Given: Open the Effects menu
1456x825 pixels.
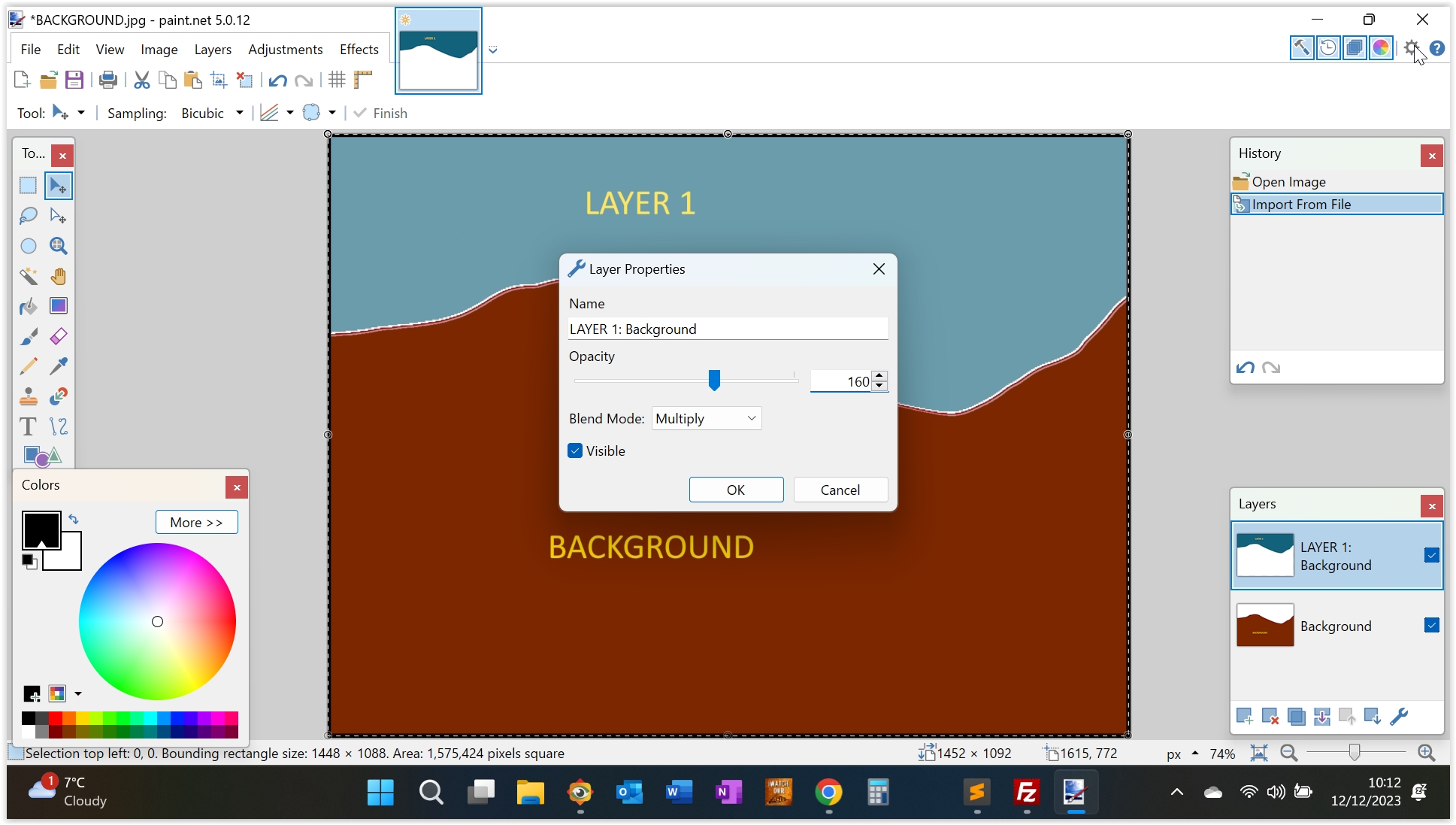Looking at the screenshot, I should 359,49.
